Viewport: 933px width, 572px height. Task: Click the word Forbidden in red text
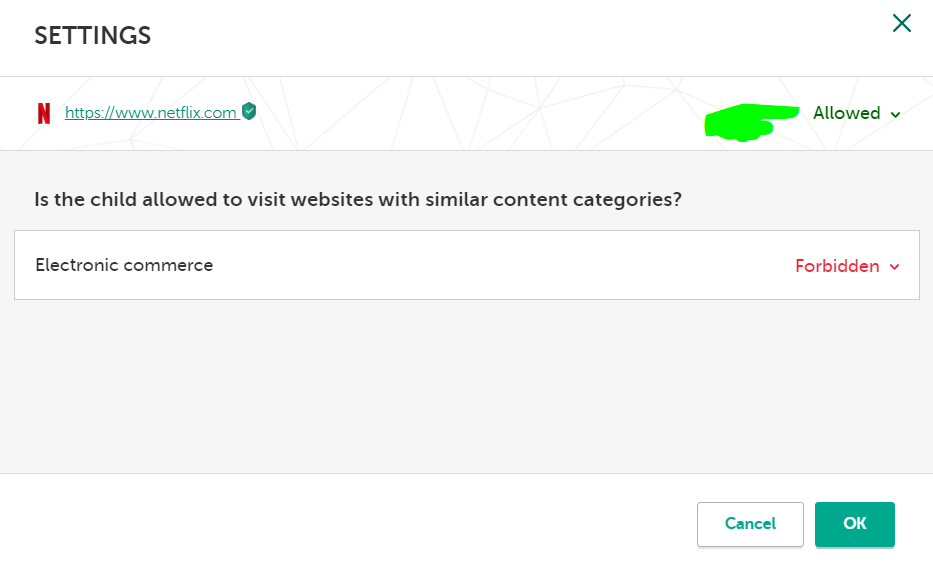[837, 266]
